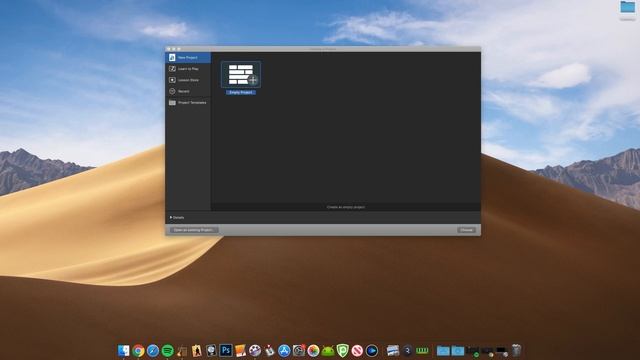Expand the Details disclosure triangle
The height and width of the screenshot is (360, 640).
click(171, 218)
